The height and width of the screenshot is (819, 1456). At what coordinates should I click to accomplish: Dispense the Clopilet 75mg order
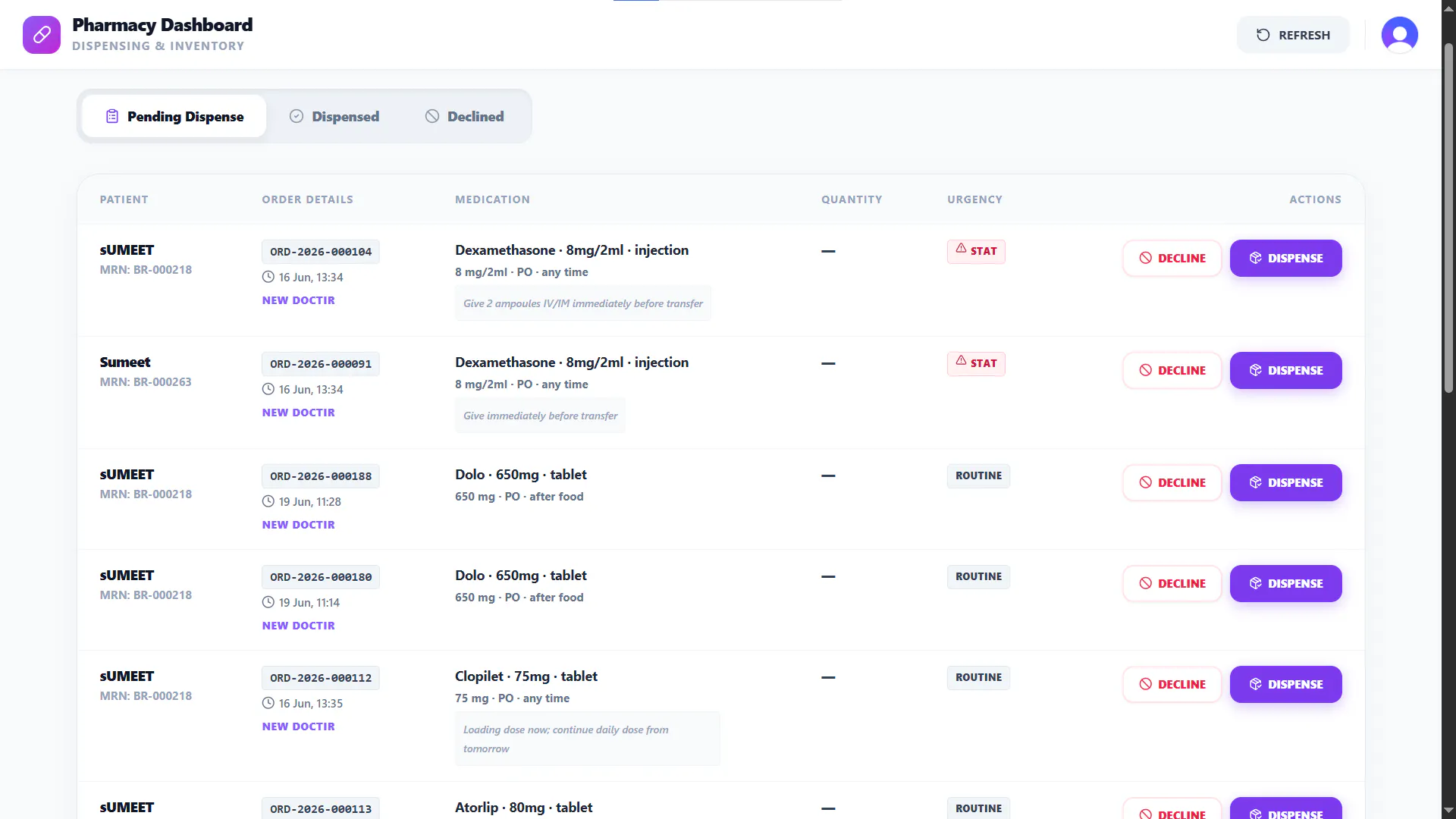coord(1286,684)
